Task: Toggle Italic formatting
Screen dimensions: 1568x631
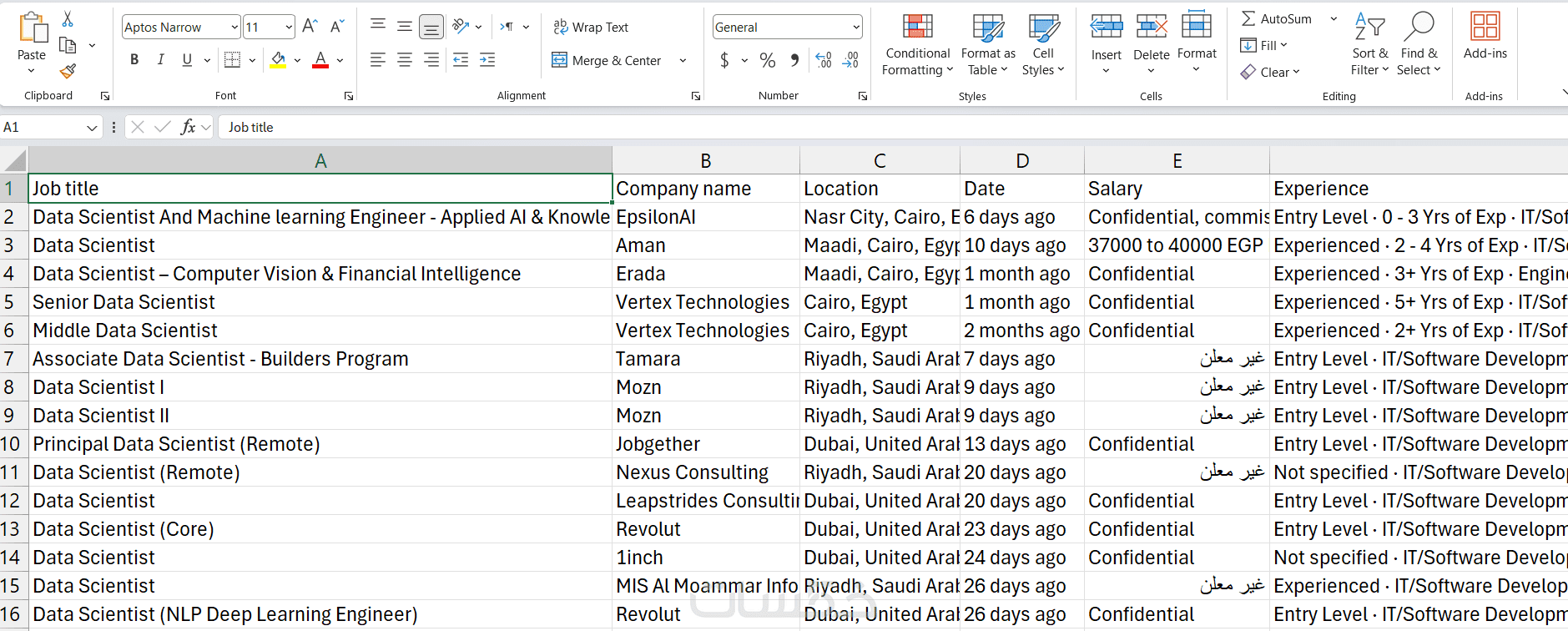Action: pos(161,60)
